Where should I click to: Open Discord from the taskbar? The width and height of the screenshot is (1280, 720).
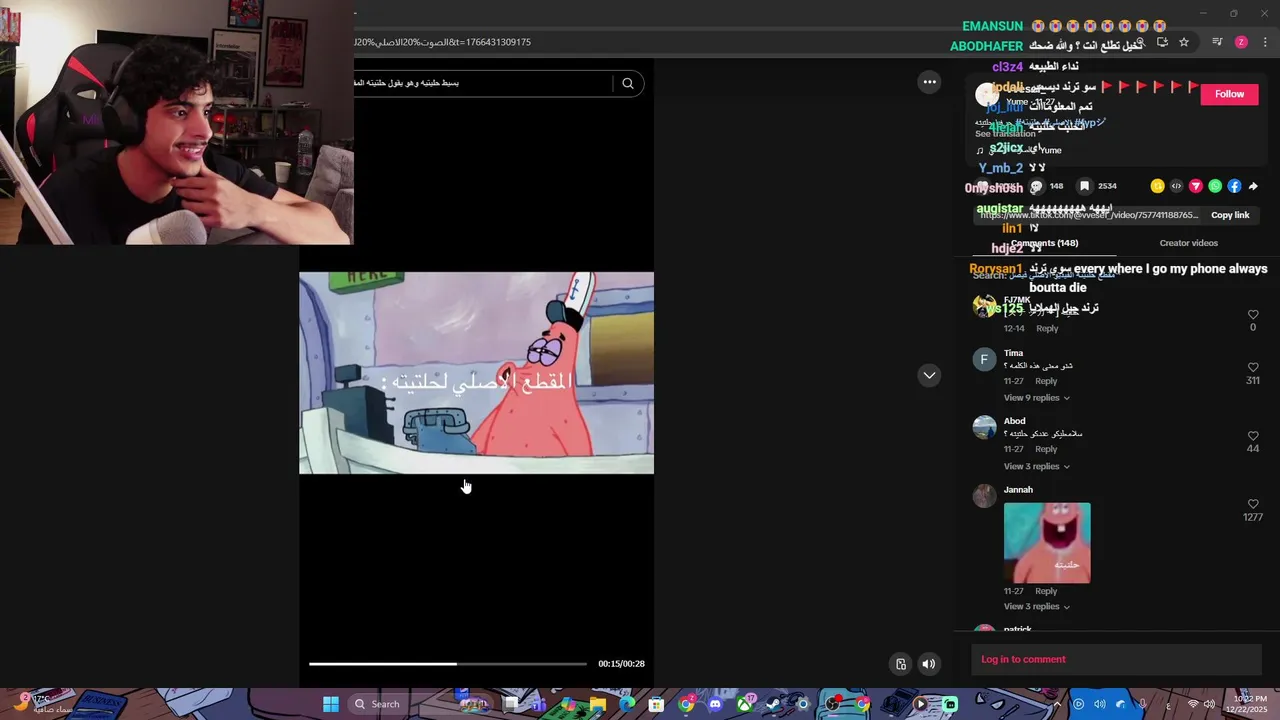click(x=715, y=704)
